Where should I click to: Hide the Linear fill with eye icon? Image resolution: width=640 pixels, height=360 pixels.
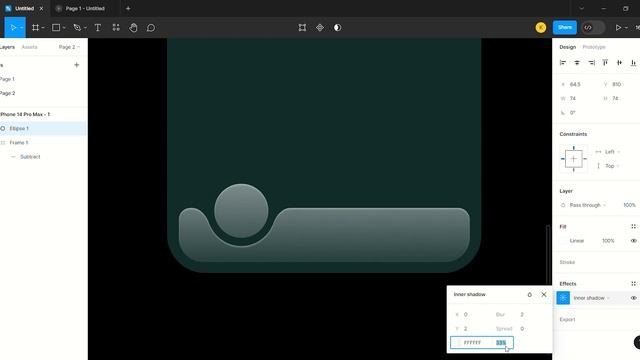pyautogui.click(x=633, y=241)
